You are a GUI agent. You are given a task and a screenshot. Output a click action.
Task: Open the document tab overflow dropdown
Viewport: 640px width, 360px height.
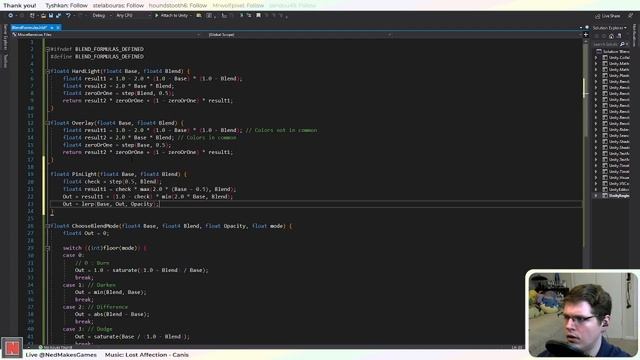(580, 28)
